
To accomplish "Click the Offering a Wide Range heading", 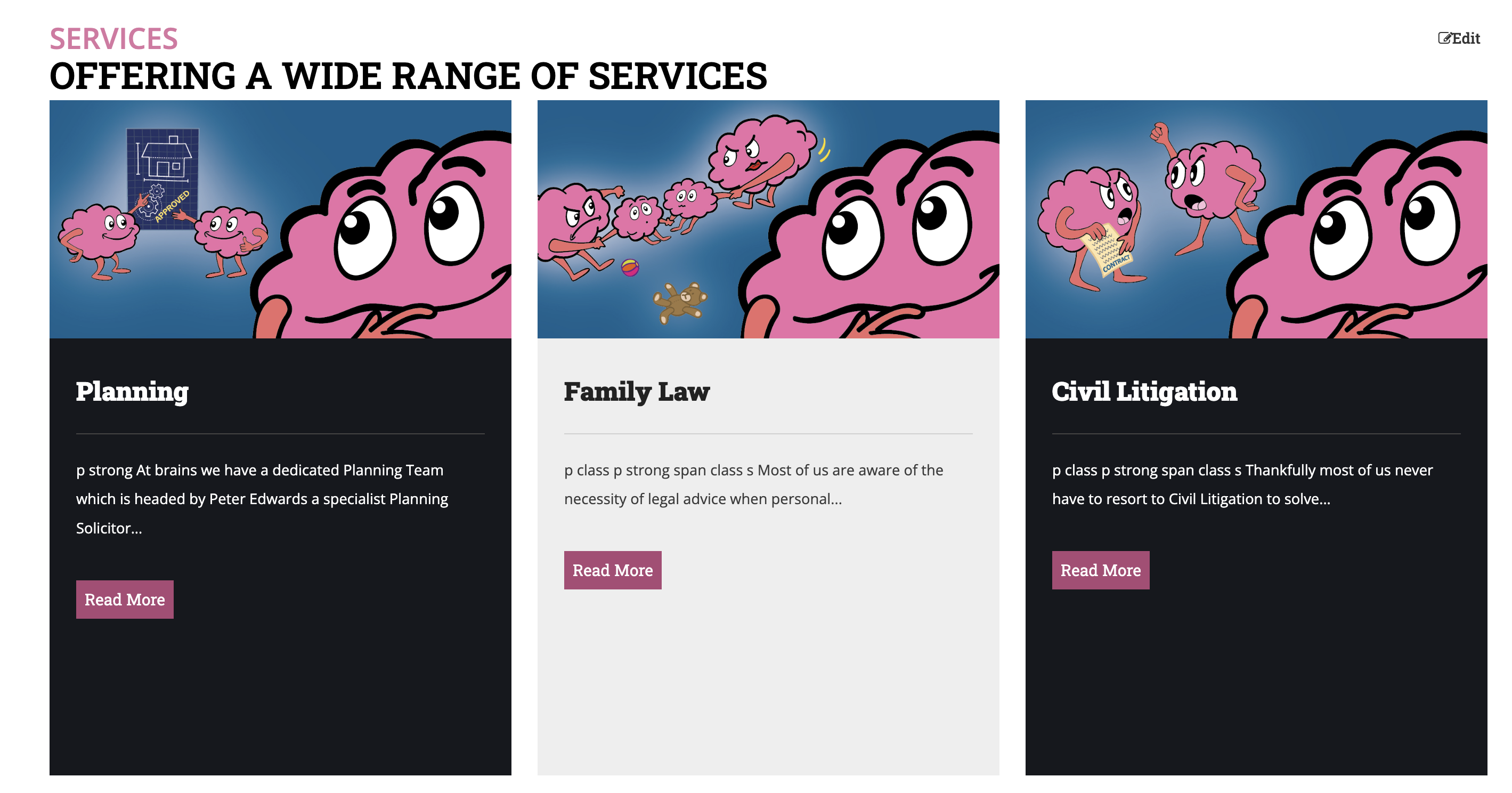I will (408, 76).
